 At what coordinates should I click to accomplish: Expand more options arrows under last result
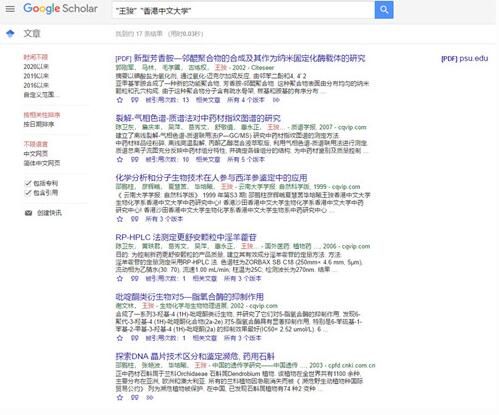coord(150,397)
